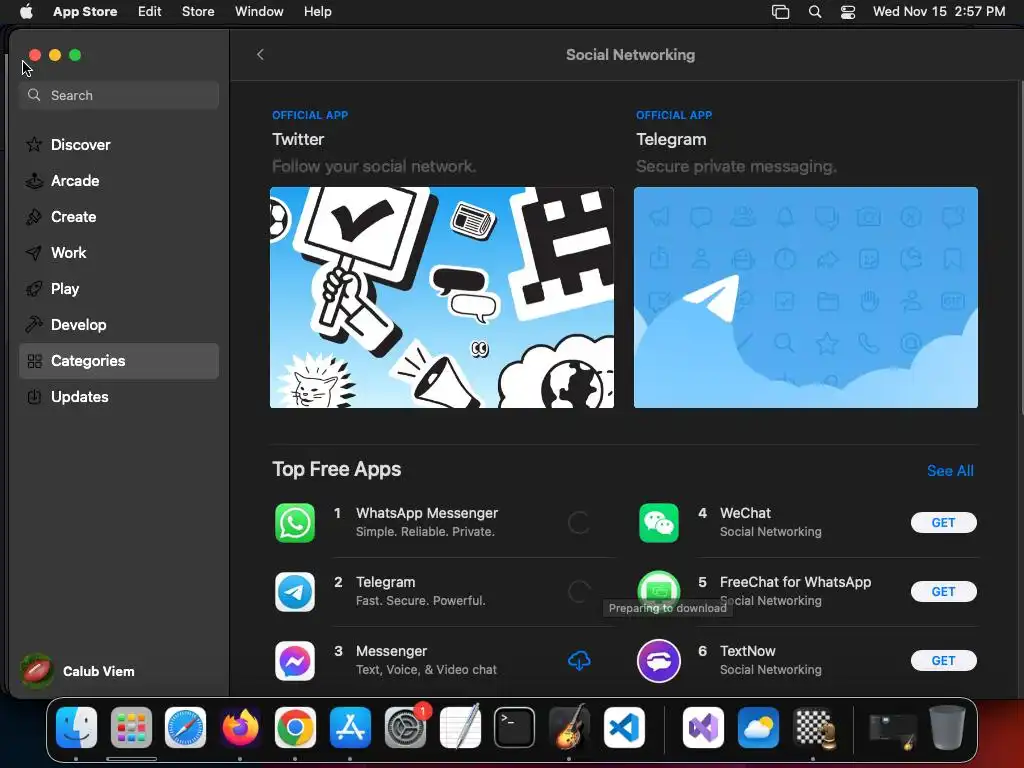This screenshot has width=1024, height=768.
Task: Open the Arcade section
Action: tap(119, 181)
